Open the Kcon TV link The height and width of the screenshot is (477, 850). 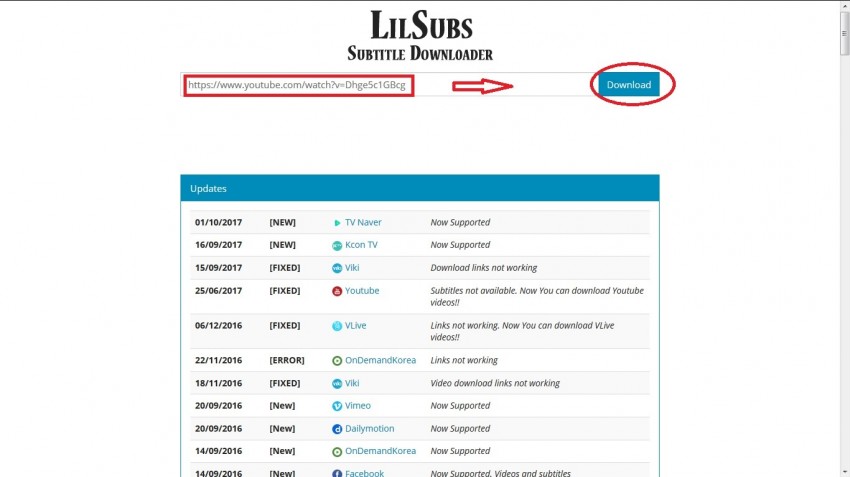(361, 245)
